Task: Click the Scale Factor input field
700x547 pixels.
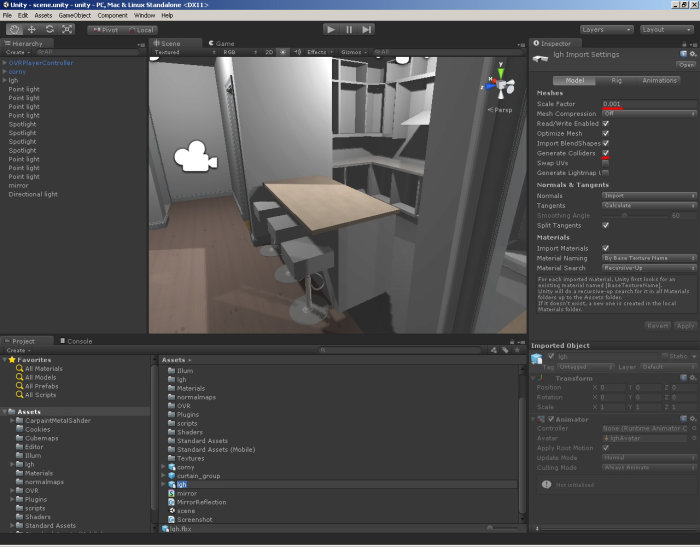Action: [x=649, y=104]
